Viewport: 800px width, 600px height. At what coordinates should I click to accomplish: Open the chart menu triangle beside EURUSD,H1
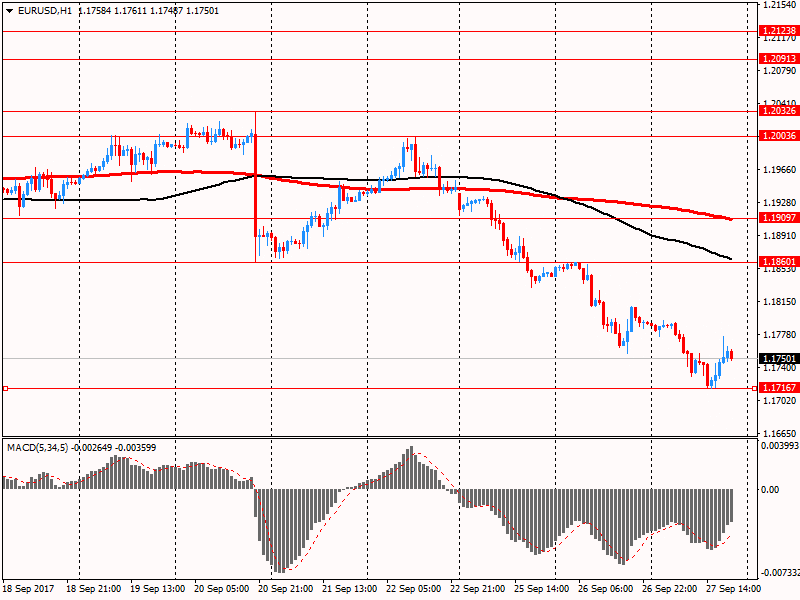[x=9, y=11]
